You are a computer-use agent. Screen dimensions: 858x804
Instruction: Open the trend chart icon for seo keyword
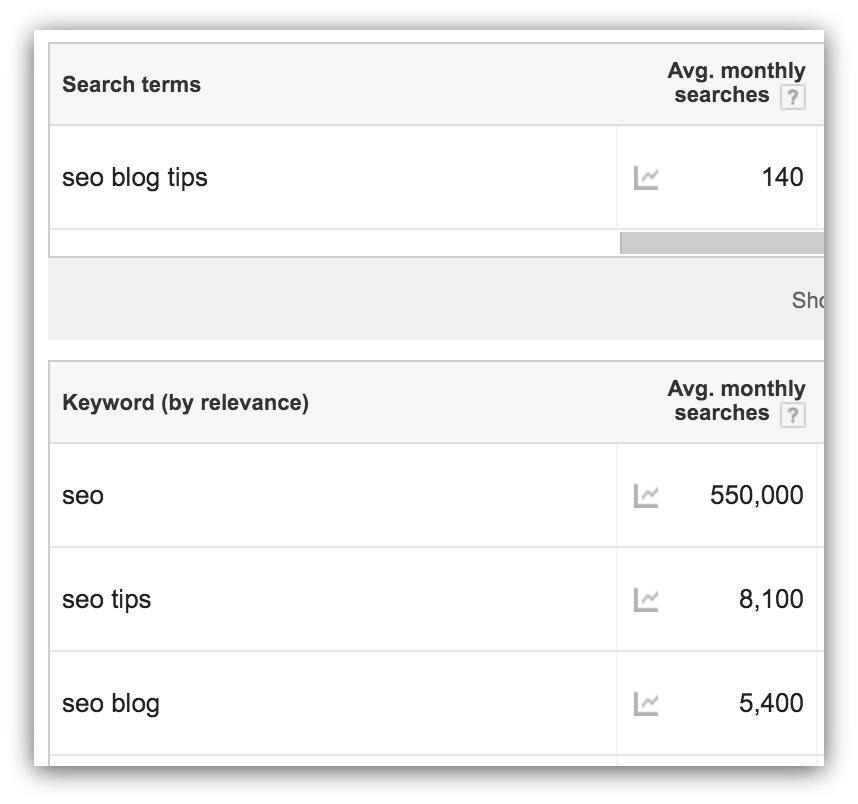tap(646, 496)
